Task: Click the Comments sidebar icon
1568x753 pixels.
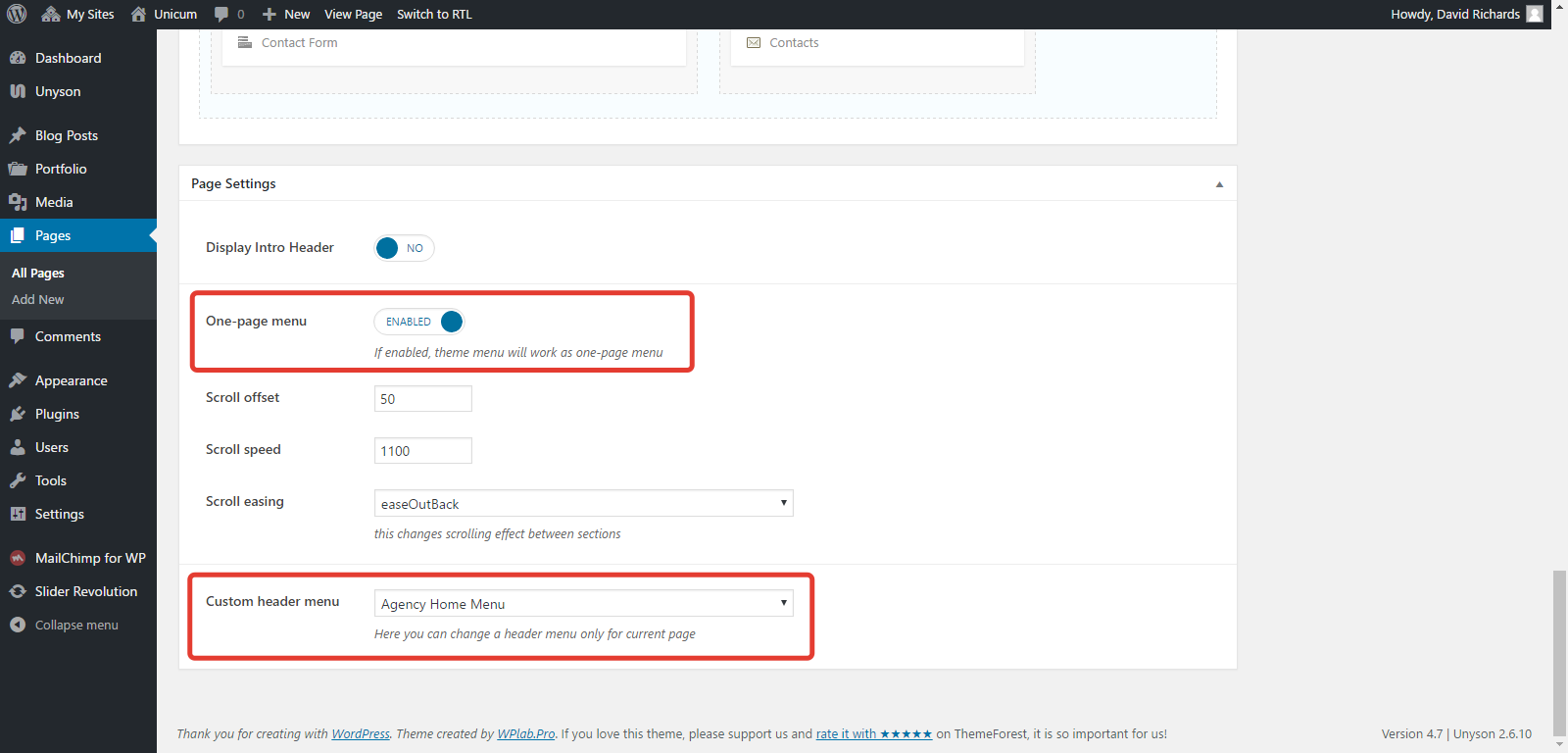Action: 18,336
